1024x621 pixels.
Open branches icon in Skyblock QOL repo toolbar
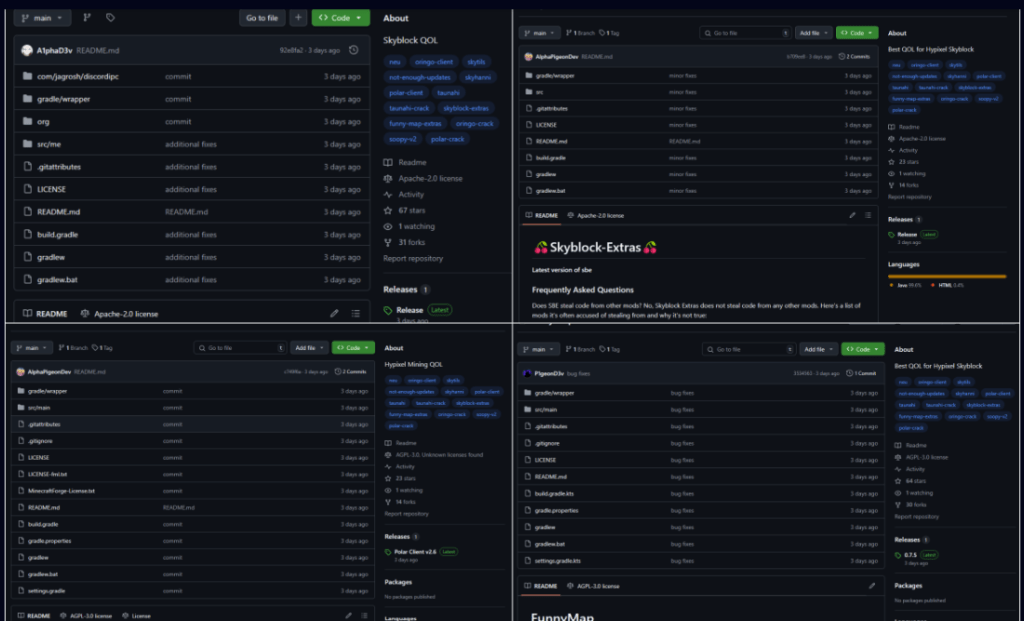coord(87,18)
